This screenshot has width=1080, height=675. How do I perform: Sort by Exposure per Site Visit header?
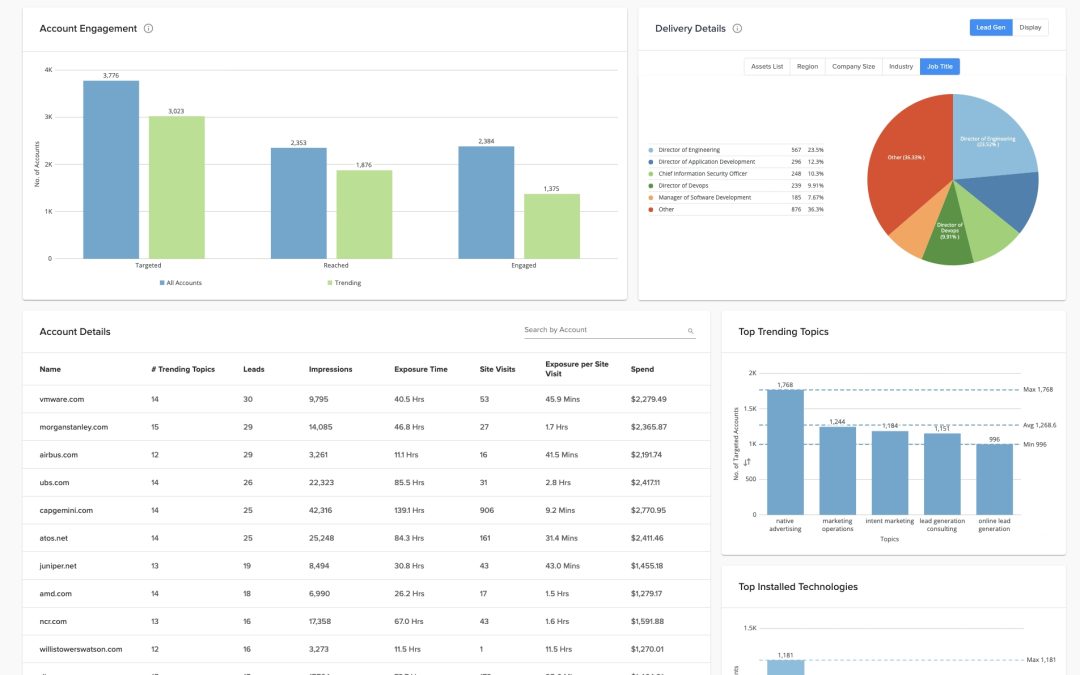coord(577,369)
